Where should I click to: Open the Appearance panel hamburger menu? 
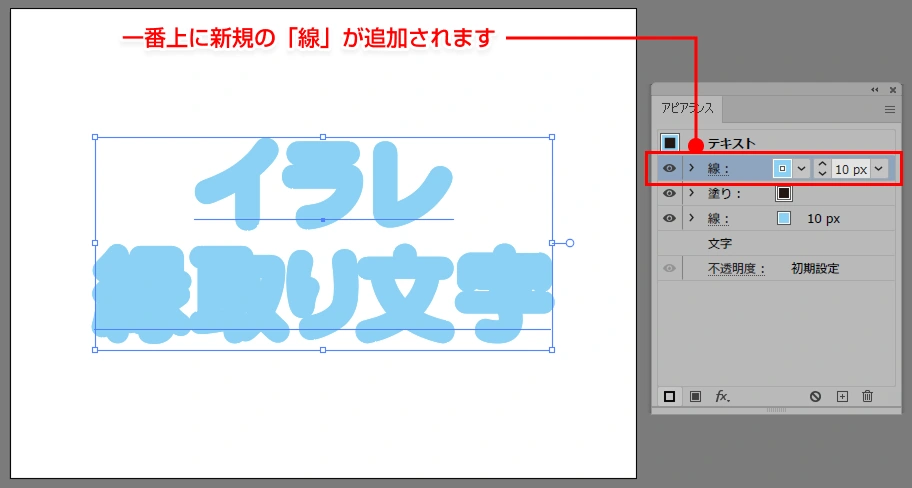click(890, 109)
